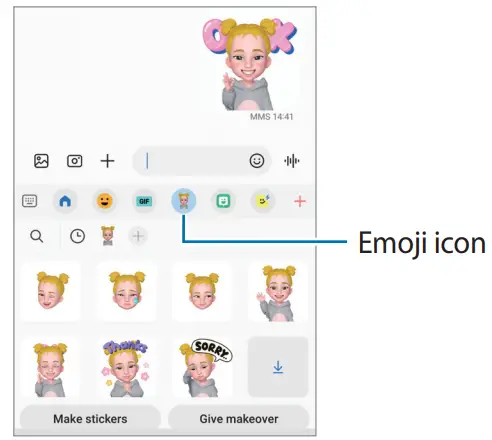The height and width of the screenshot is (440, 492).
Task: Tap the smiley face inside text field
Action: pos(257,161)
